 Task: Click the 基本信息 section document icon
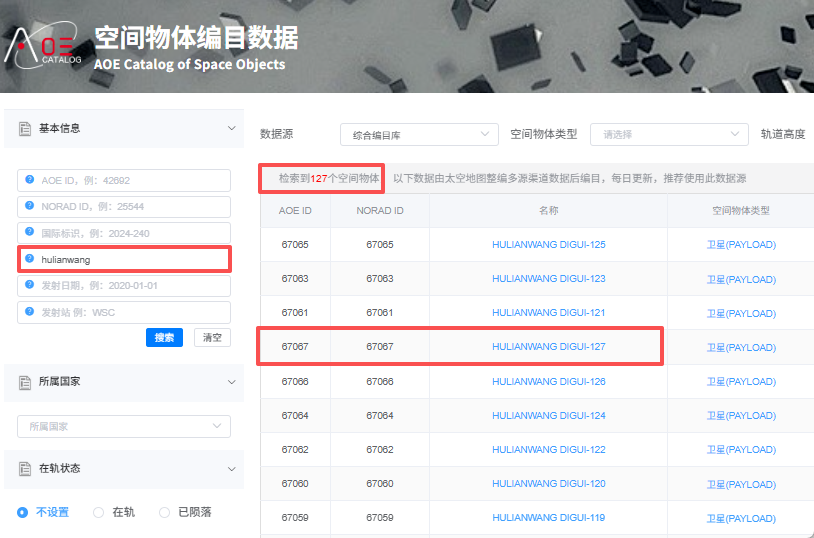pyautogui.click(x=24, y=129)
